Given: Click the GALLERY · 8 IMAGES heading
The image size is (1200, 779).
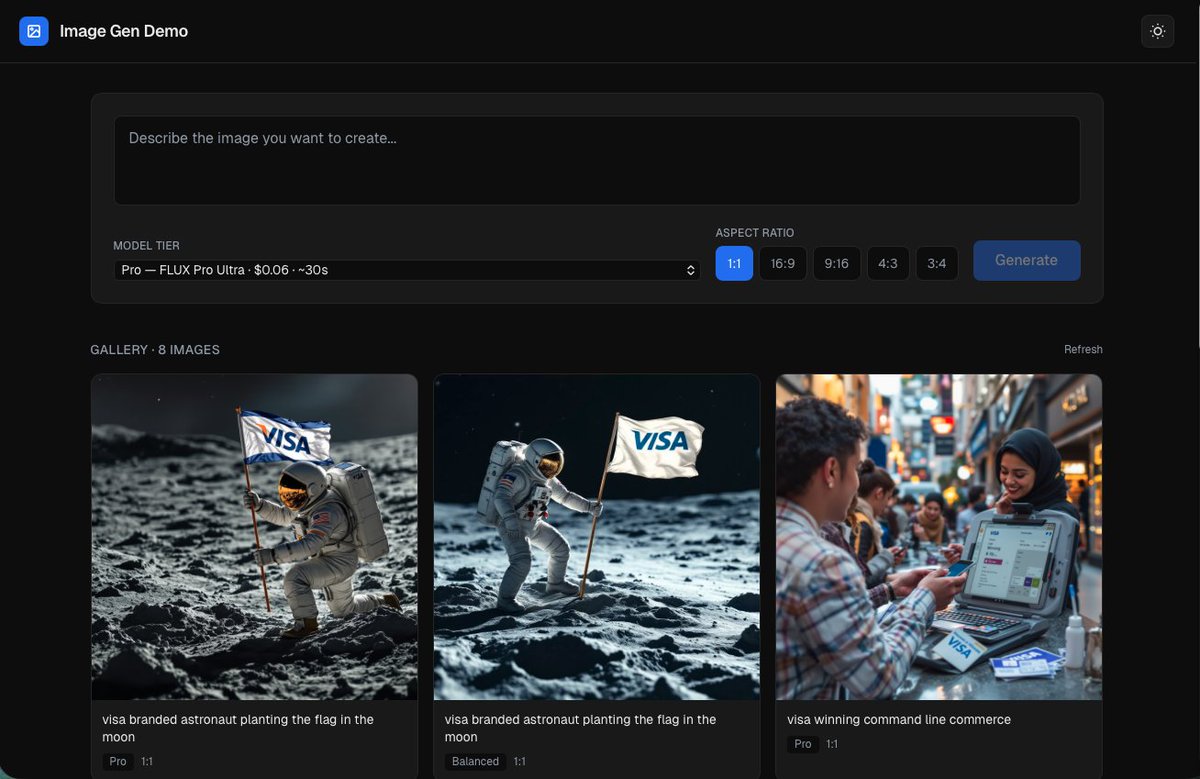Looking at the screenshot, I should (155, 349).
